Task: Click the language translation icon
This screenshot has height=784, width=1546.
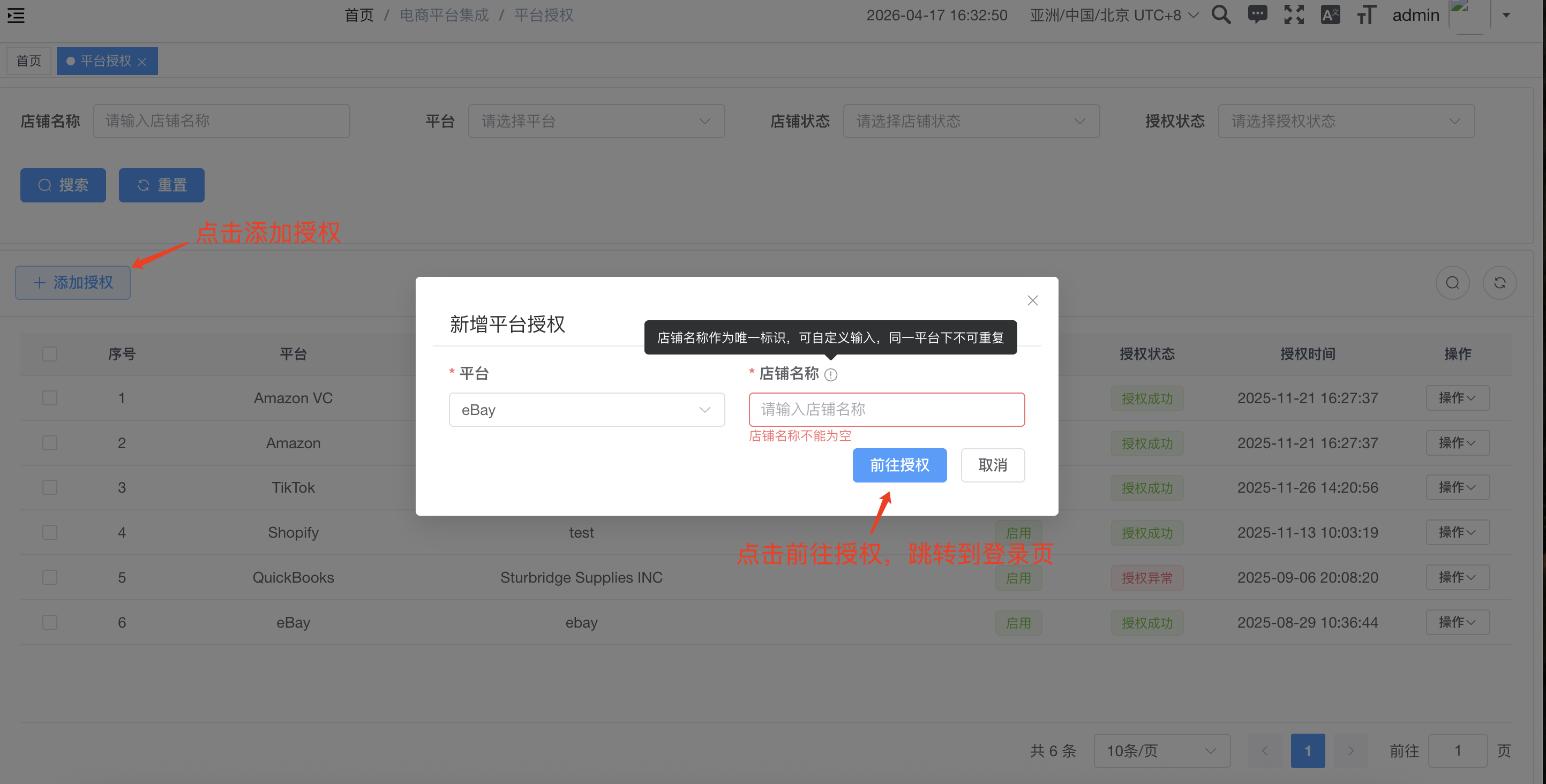Action: coord(1330,14)
